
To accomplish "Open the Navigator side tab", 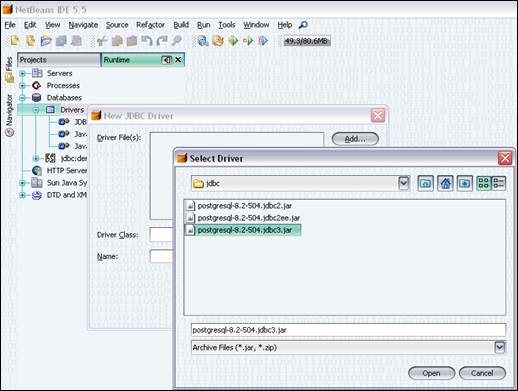I will click(9, 115).
